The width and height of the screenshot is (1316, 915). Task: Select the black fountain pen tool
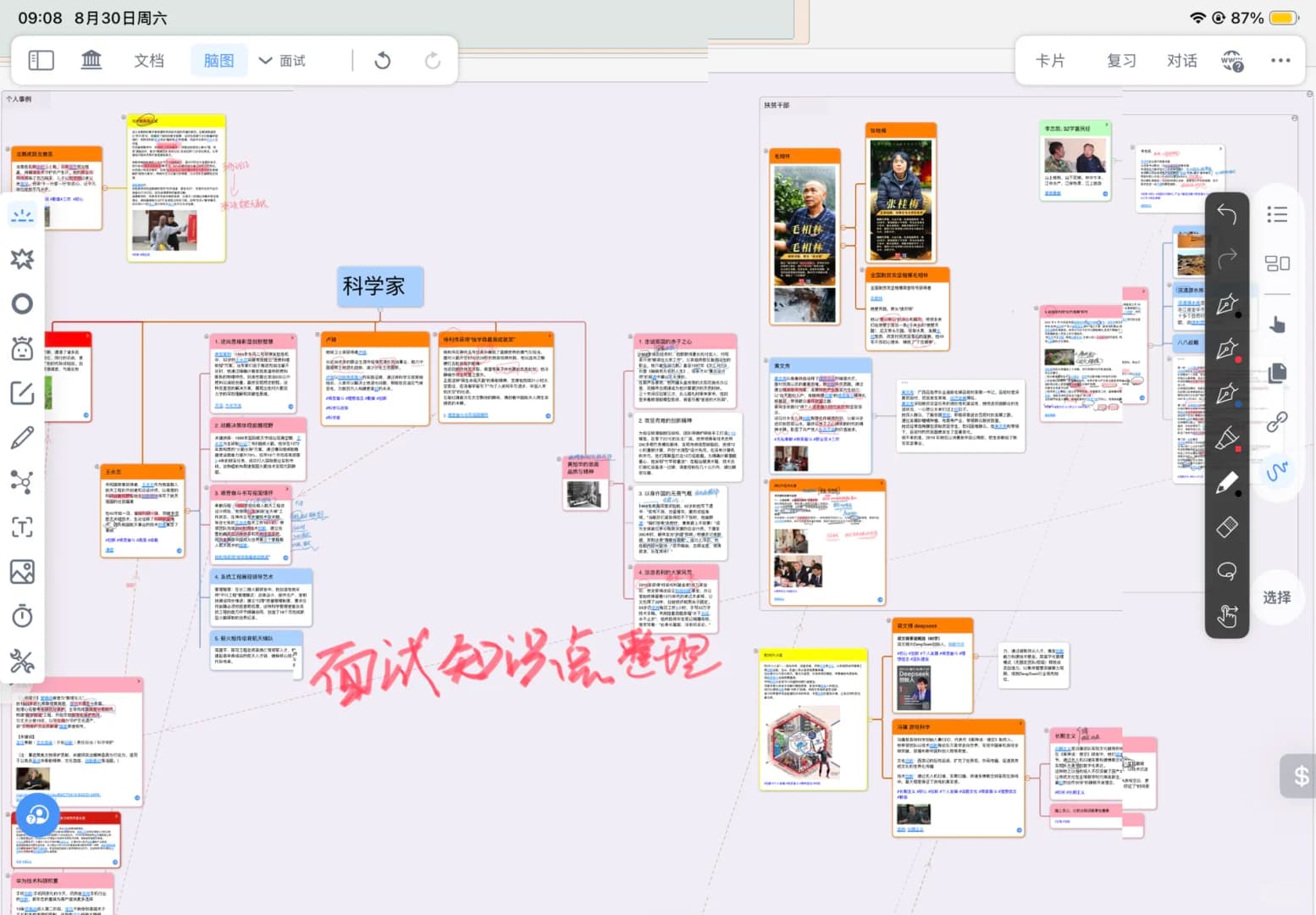(x=1227, y=305)
